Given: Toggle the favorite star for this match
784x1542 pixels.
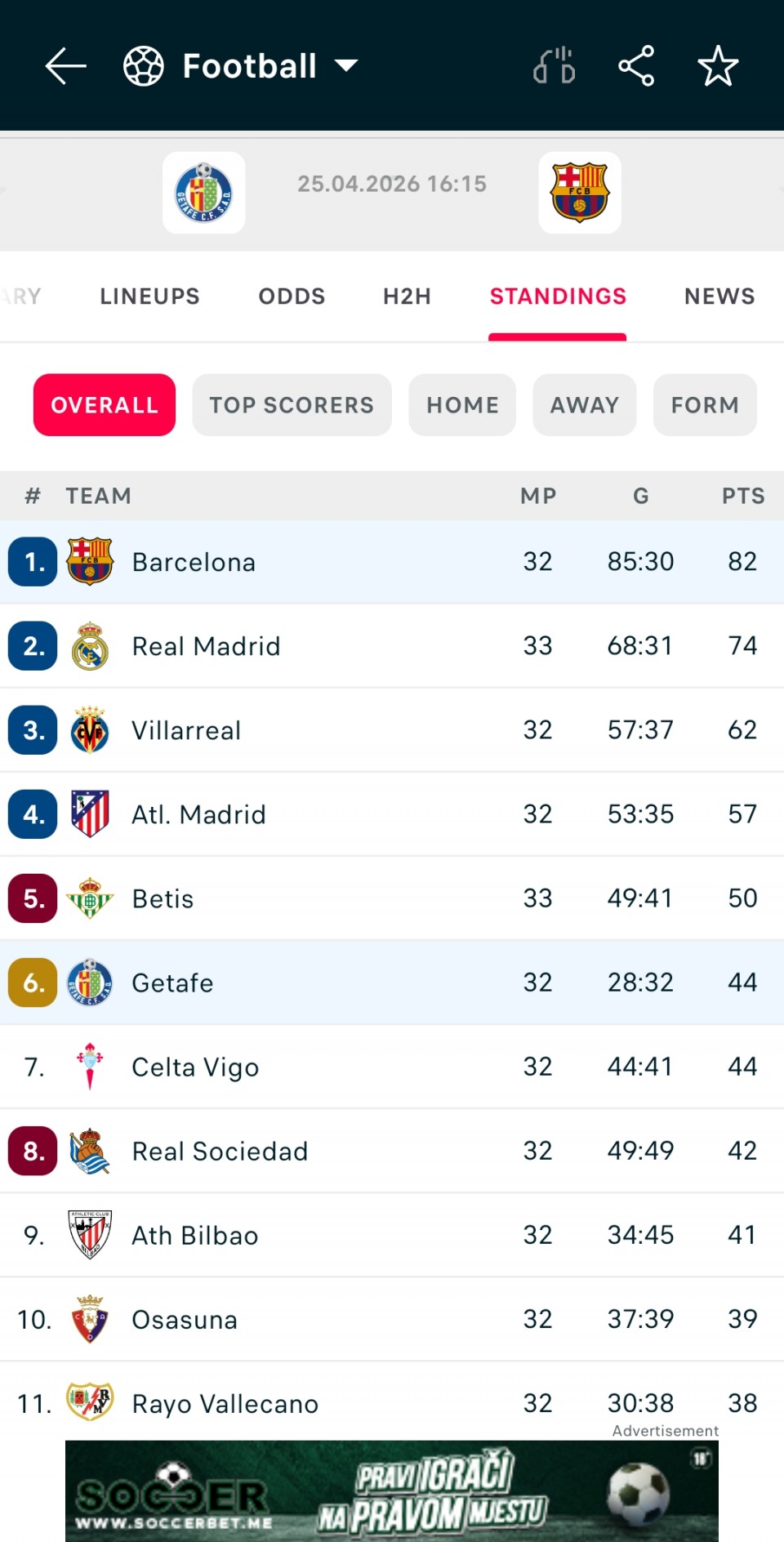Looking at the screenshot, I should coord(718,66).
